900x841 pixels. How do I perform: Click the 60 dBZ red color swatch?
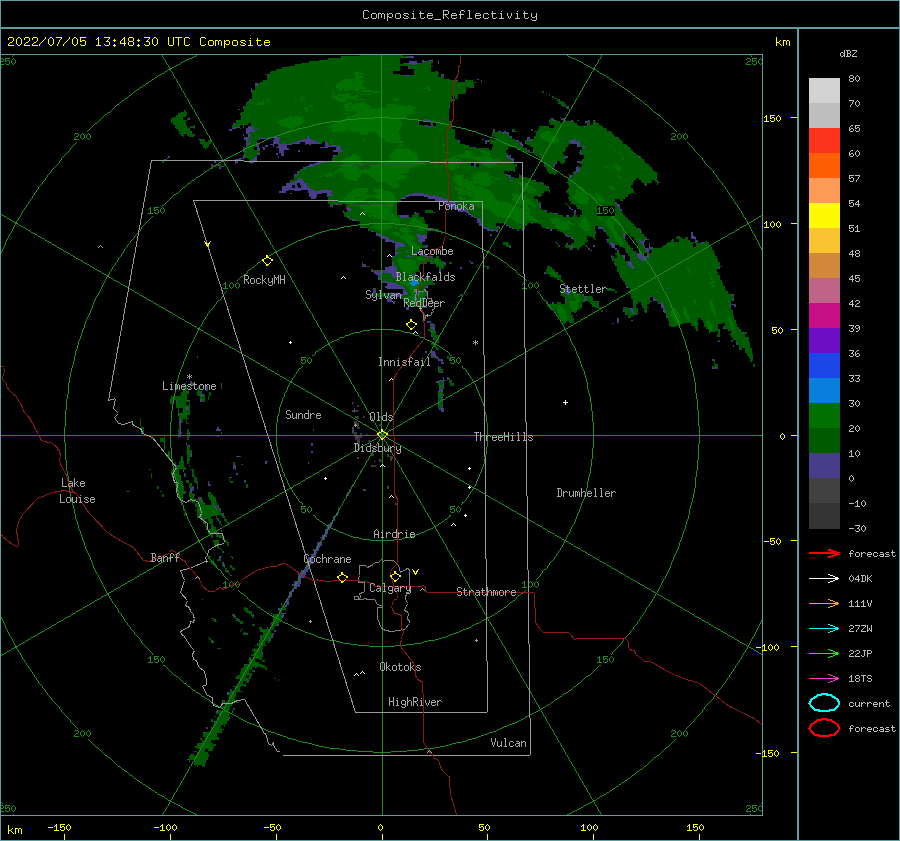coord(824,141)
